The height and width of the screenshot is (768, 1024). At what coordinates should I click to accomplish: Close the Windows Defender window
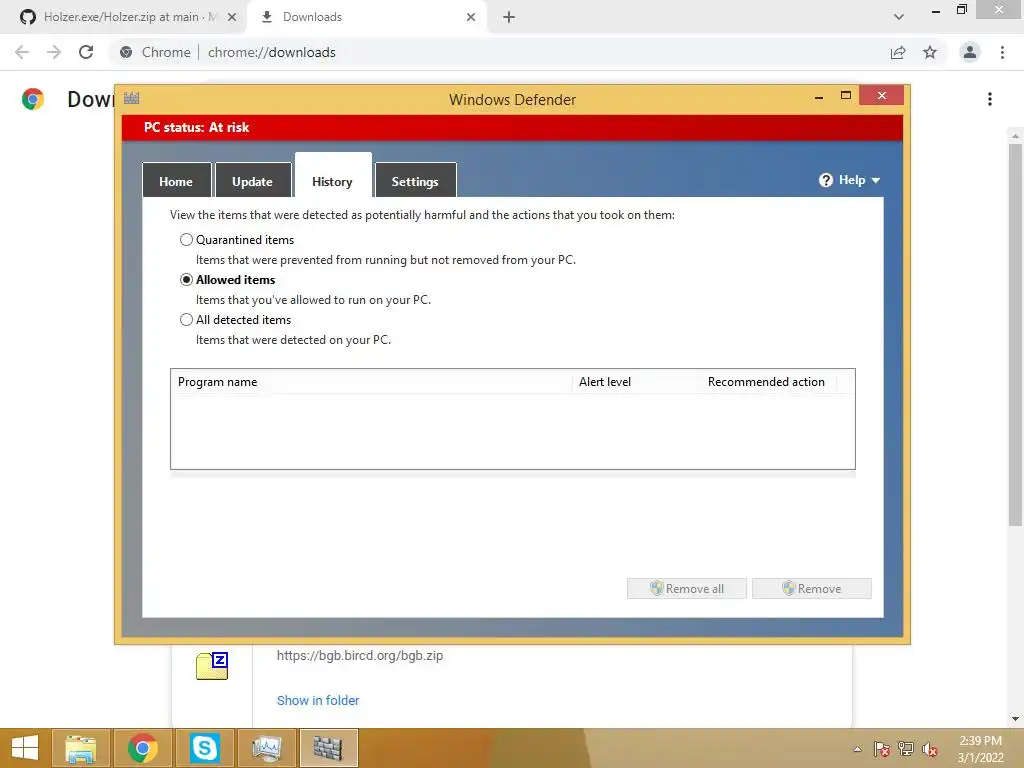point(882,95)
